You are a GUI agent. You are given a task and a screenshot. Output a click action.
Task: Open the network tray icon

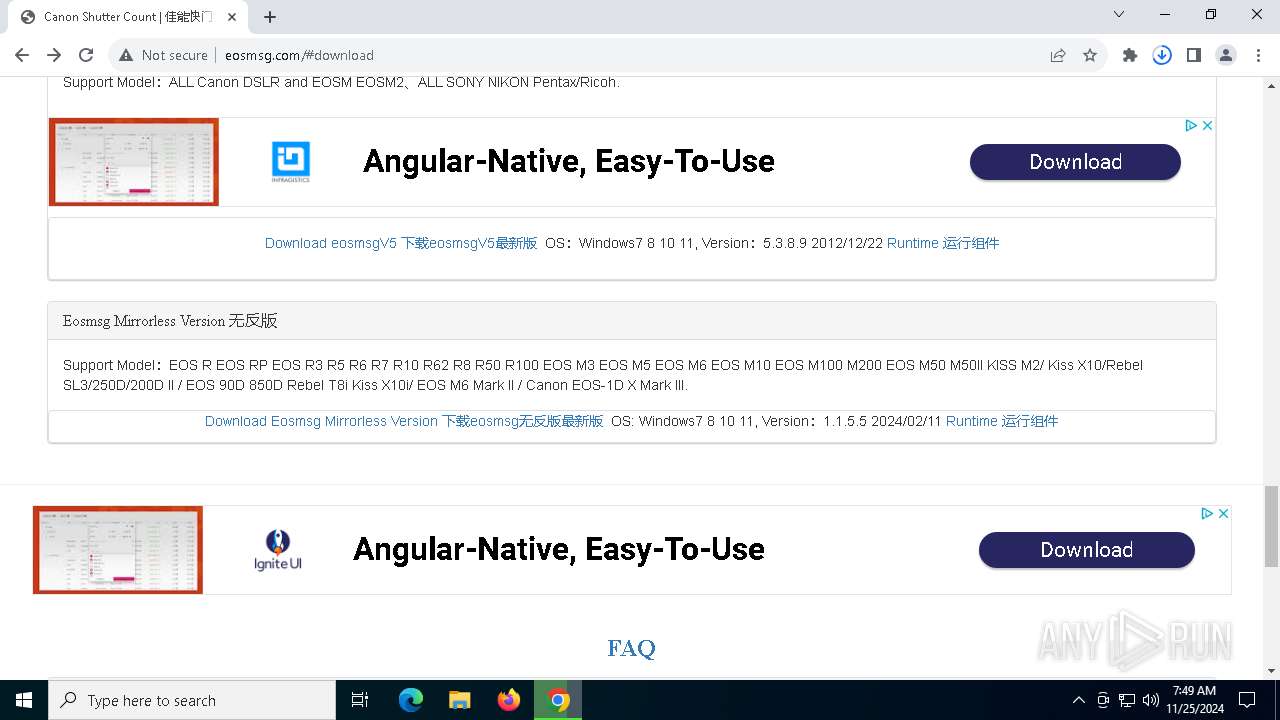[x=1127, y=700]
